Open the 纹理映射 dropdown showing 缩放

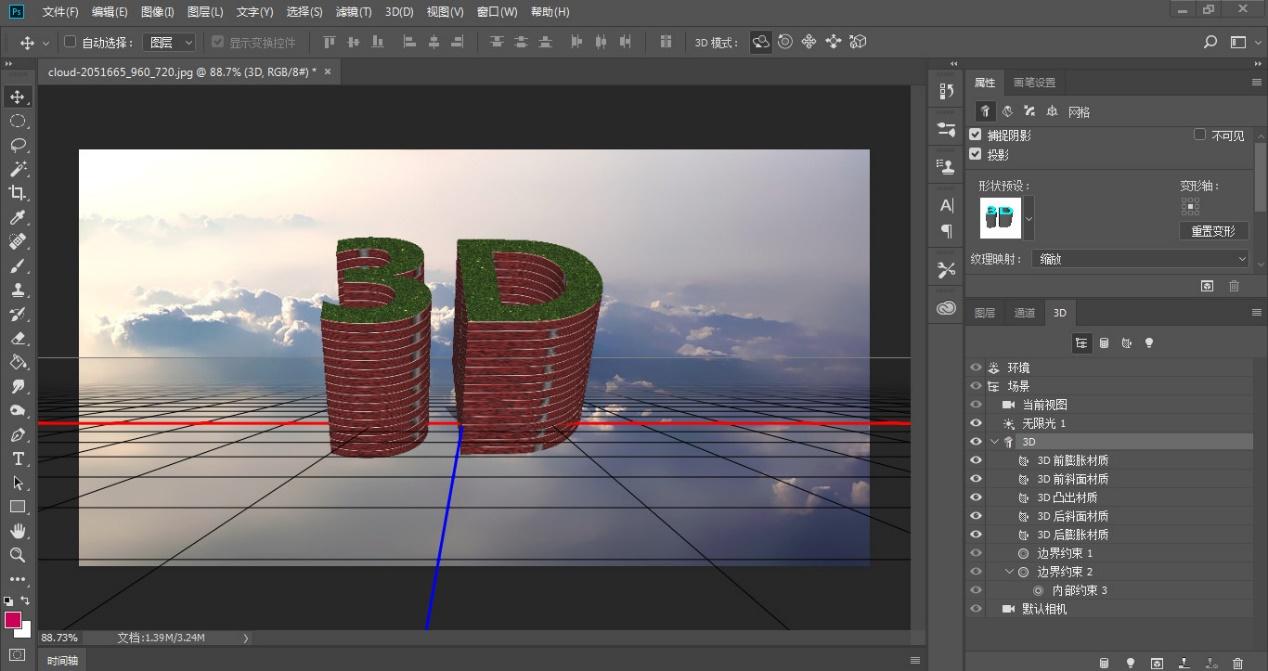point(1138,258)
